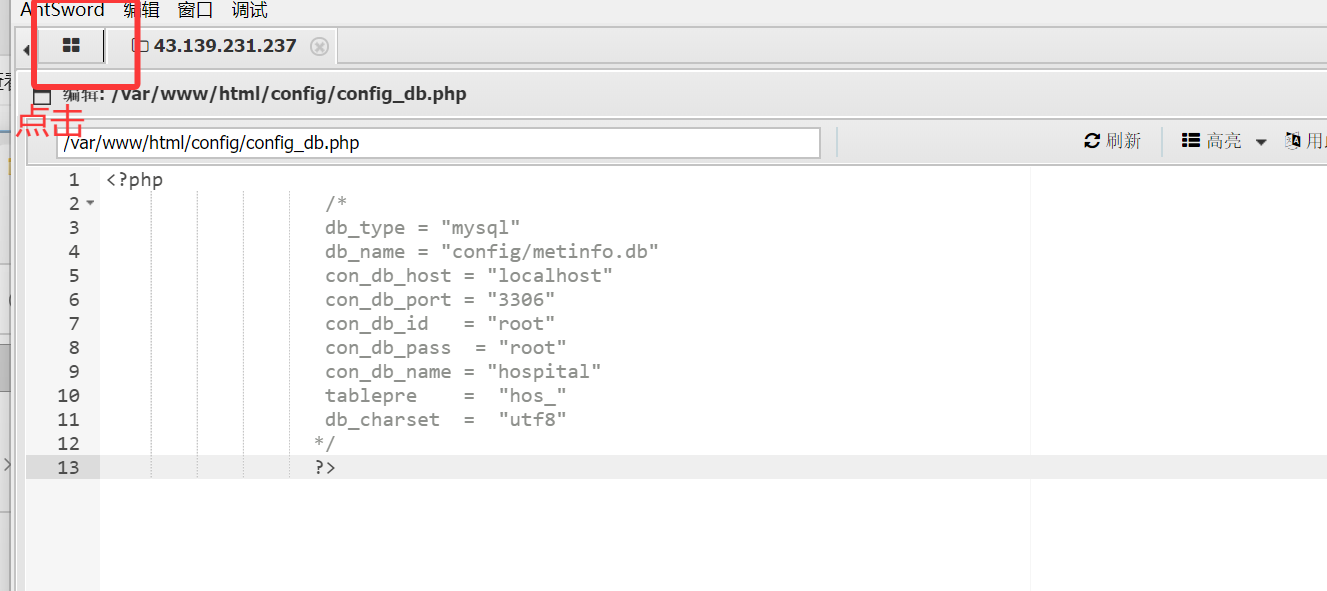This screenshot has width=1327, height=591.
Task: Click line number 13 in gutter
Action: tap(68, 467)
